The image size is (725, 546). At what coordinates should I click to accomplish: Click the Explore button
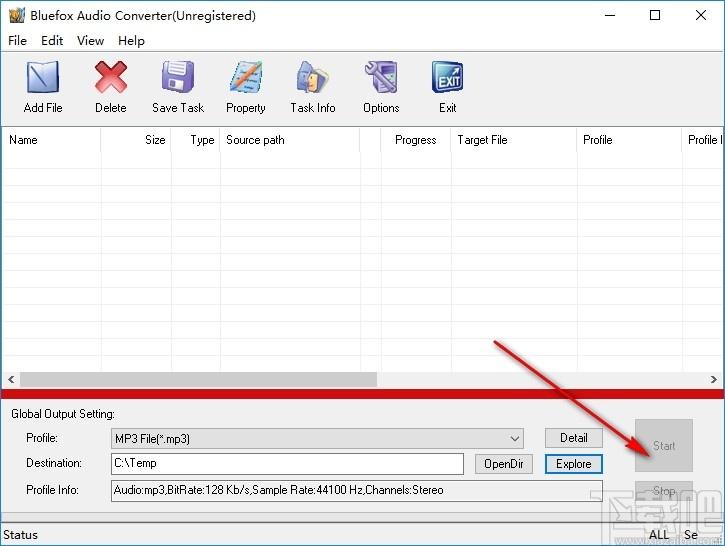(x=574, y=464)
